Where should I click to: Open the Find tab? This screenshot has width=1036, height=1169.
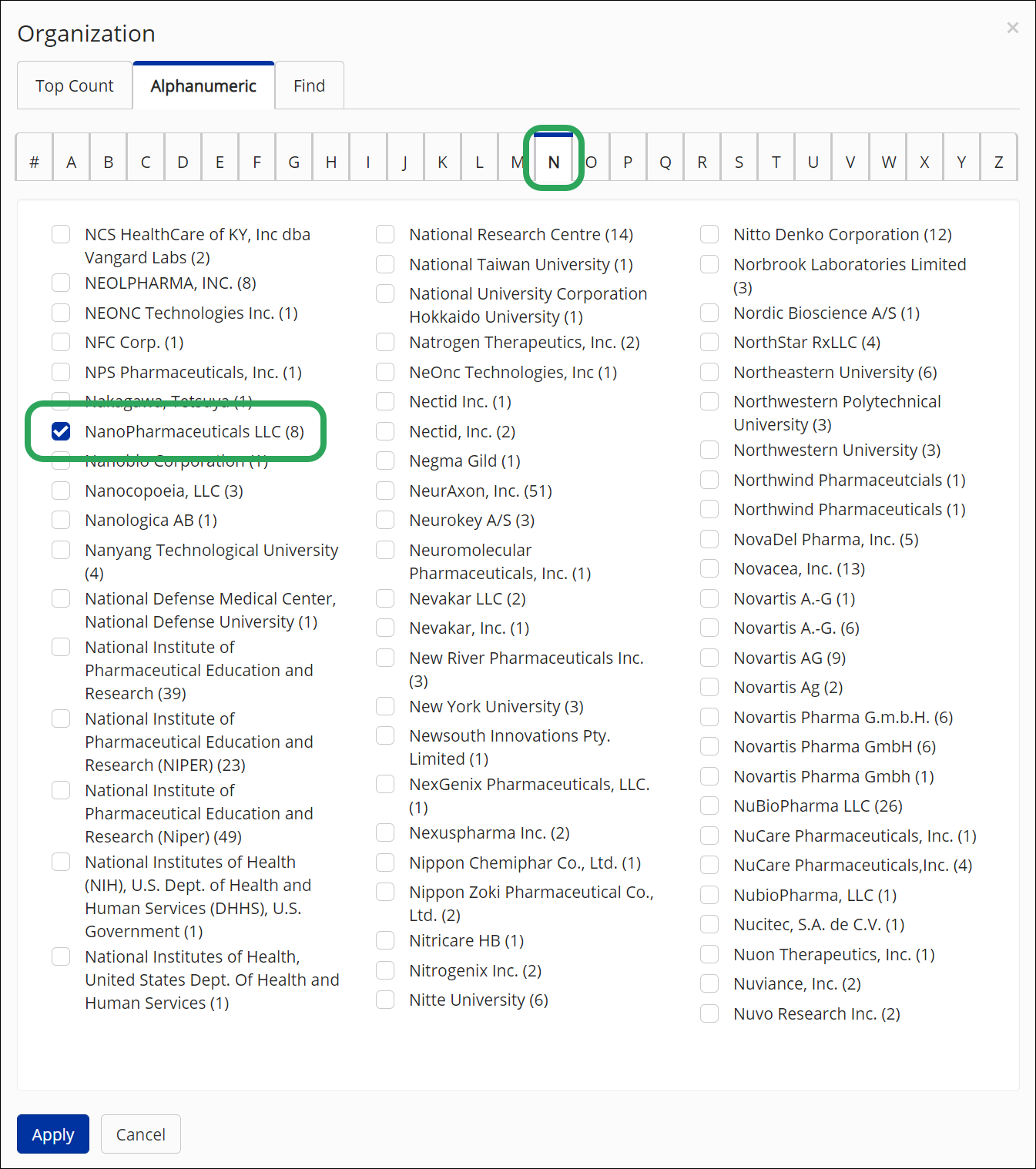(x=310, y=85)
